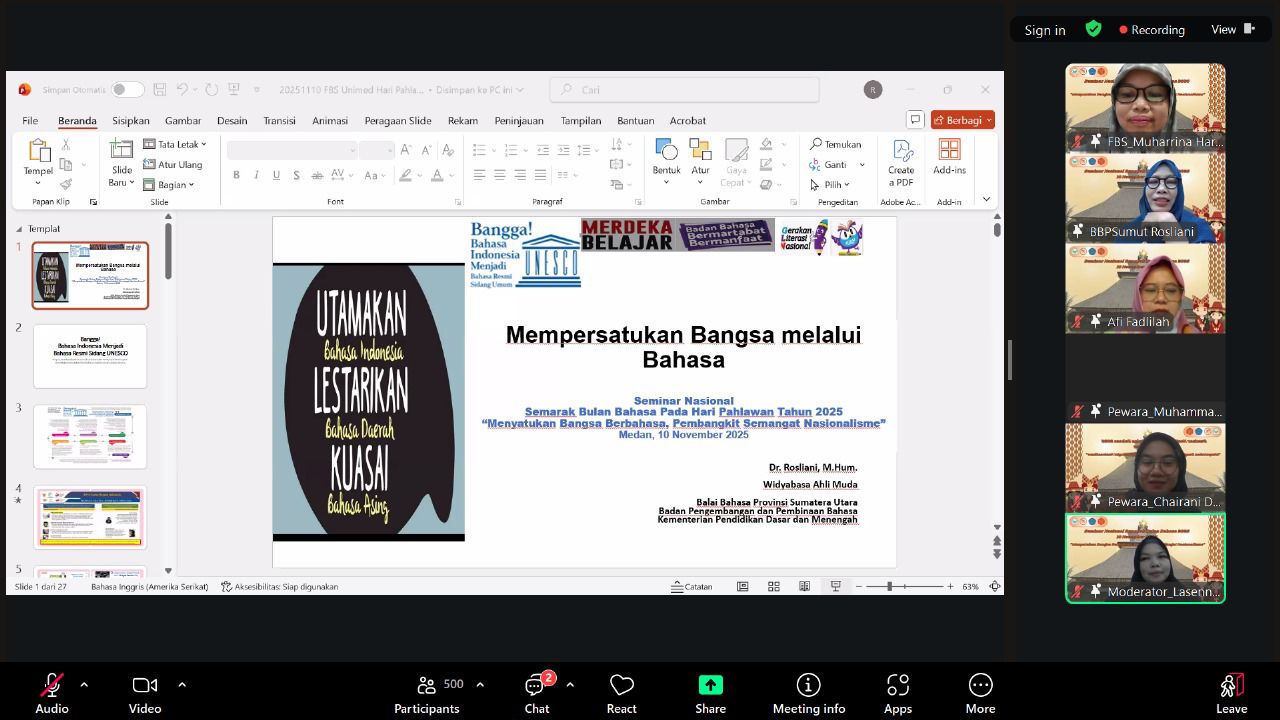
Task: Select slide 2 thumbnail in panel
Action: point(90,356)
